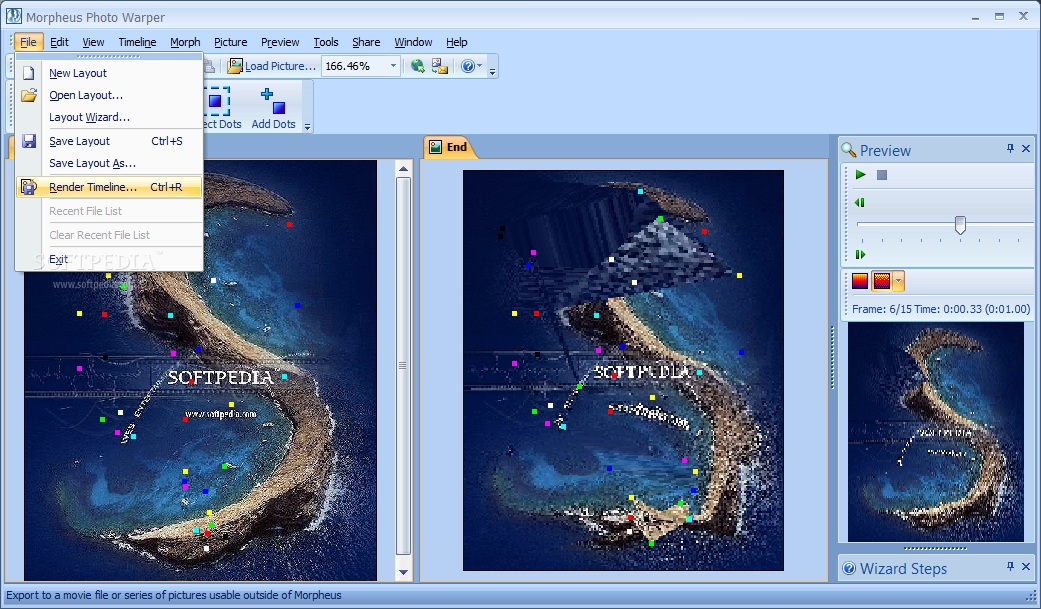1041x609 pixels.
Task: Choose New Layout from File menu
Action: click(x=109, y=73)
